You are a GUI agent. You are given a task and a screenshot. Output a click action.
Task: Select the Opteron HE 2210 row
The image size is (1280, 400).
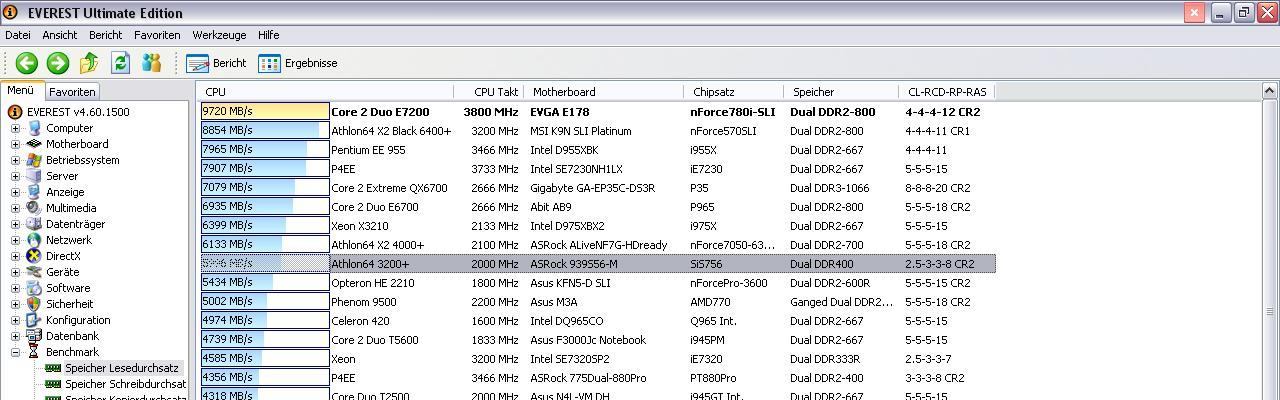(597, 283)
